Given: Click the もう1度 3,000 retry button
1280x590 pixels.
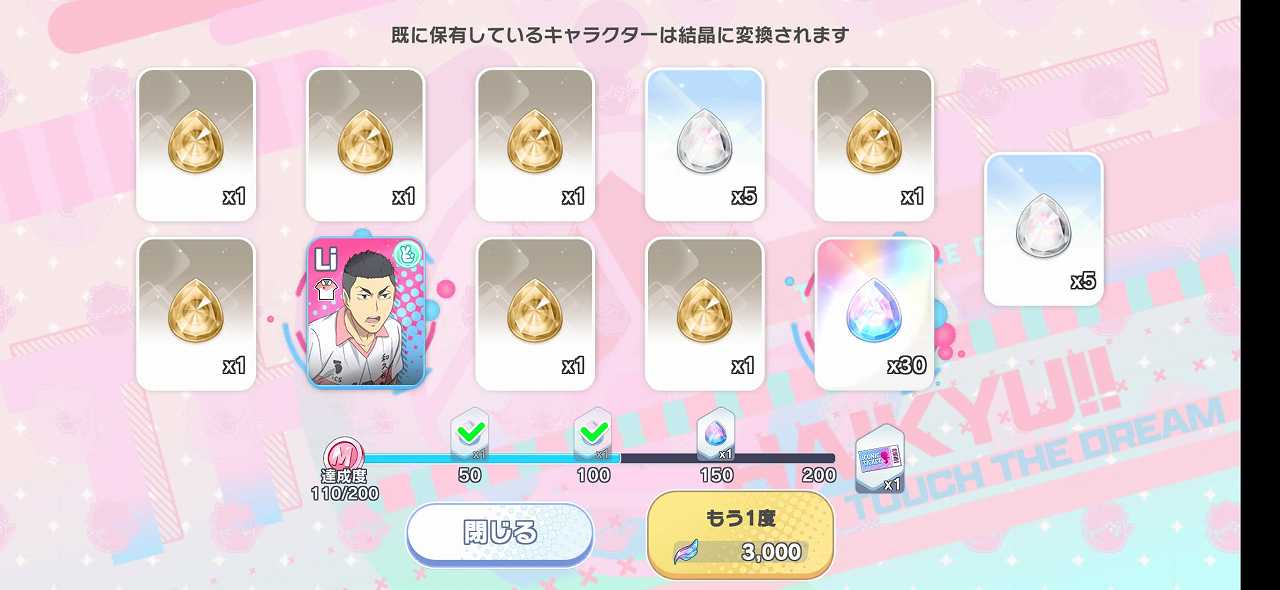Looking at the screenshot, I should (741, 535).
